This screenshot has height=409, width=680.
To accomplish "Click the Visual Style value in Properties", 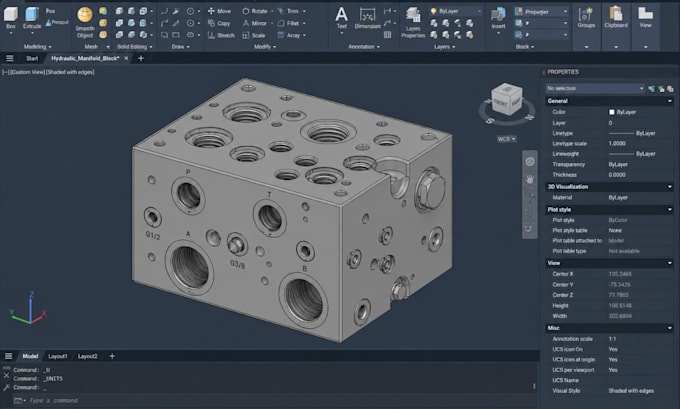I will pyautogui.click(x=631, y=391).
